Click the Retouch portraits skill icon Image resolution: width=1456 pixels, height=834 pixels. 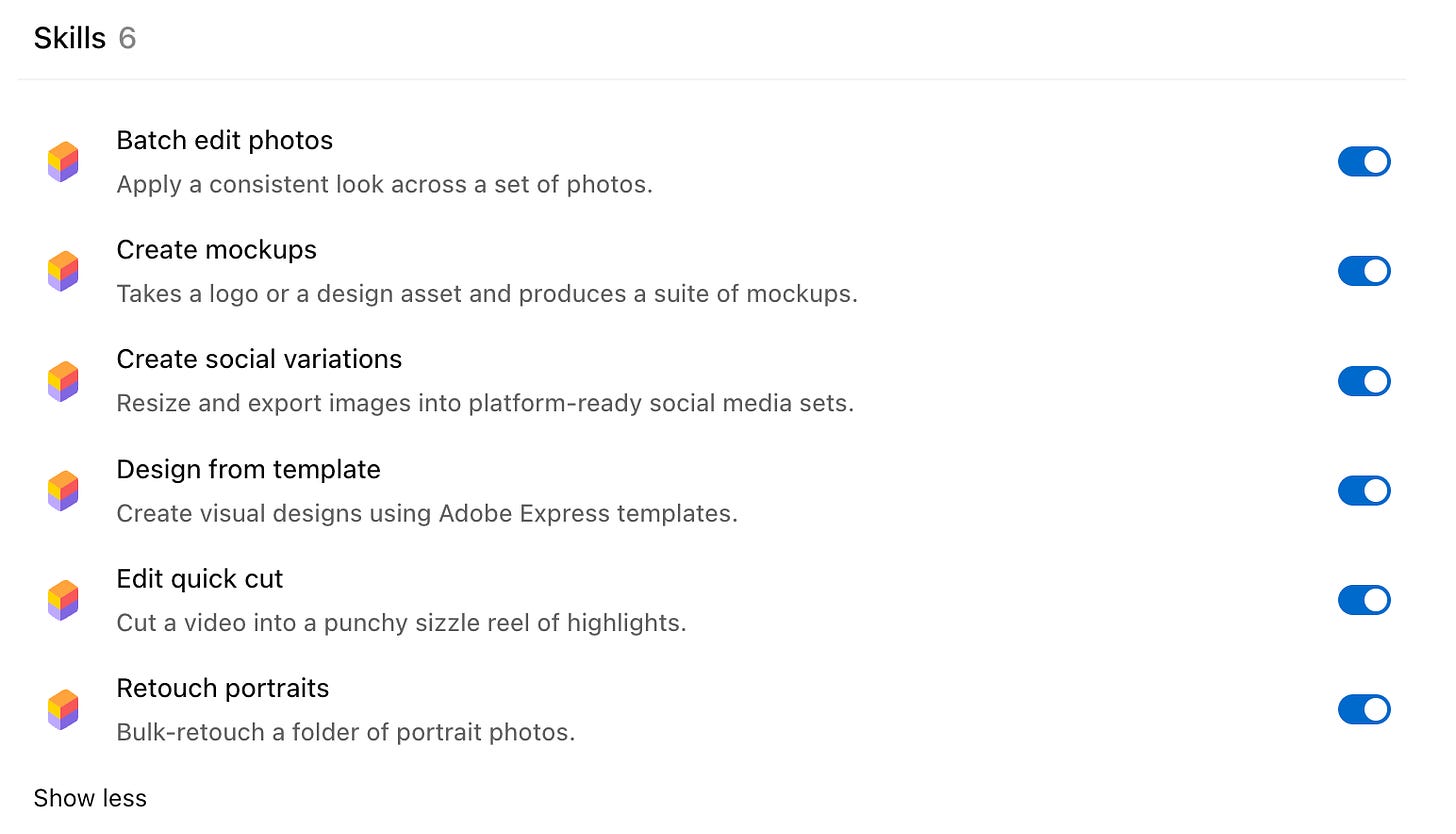pyautogui.click(x=63, y=710)
